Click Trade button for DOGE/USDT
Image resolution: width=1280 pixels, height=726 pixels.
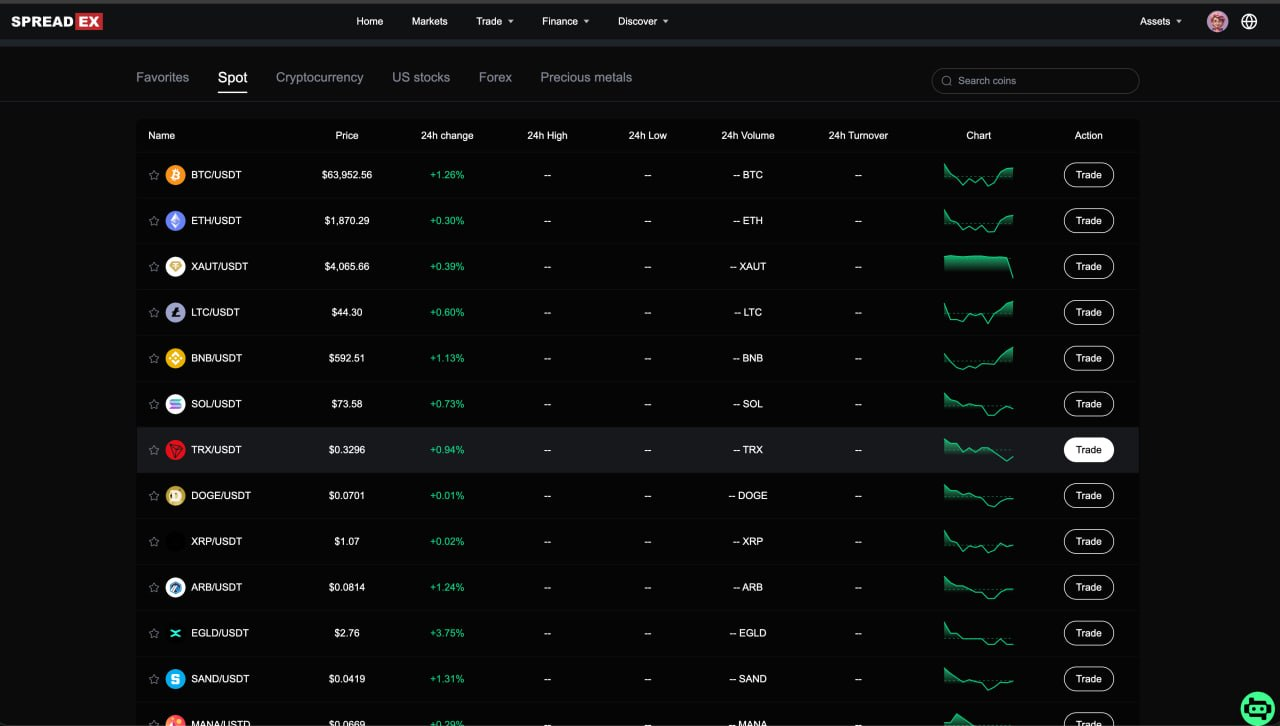point(1088,496)
